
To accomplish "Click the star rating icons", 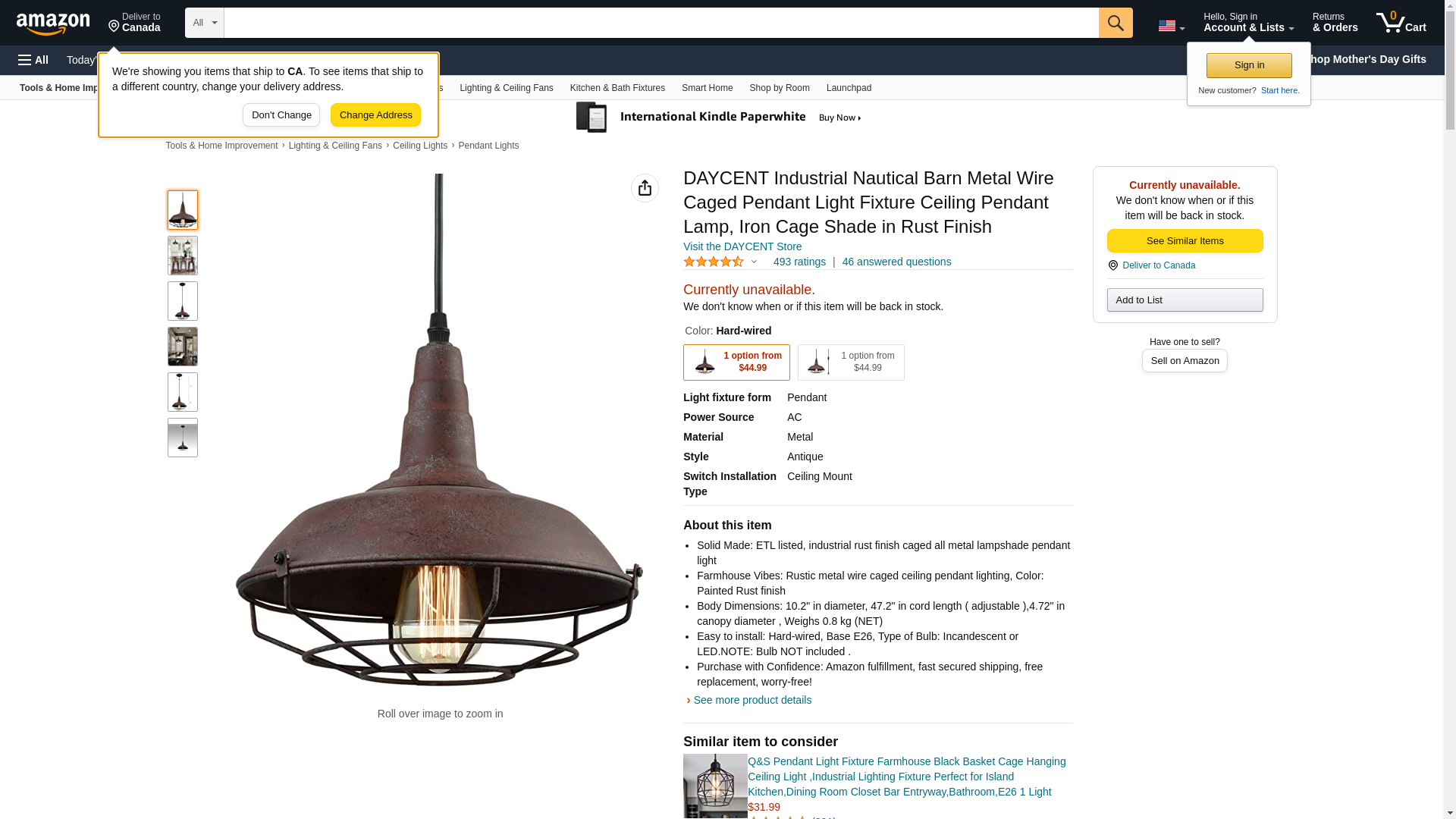I will 713,262.
